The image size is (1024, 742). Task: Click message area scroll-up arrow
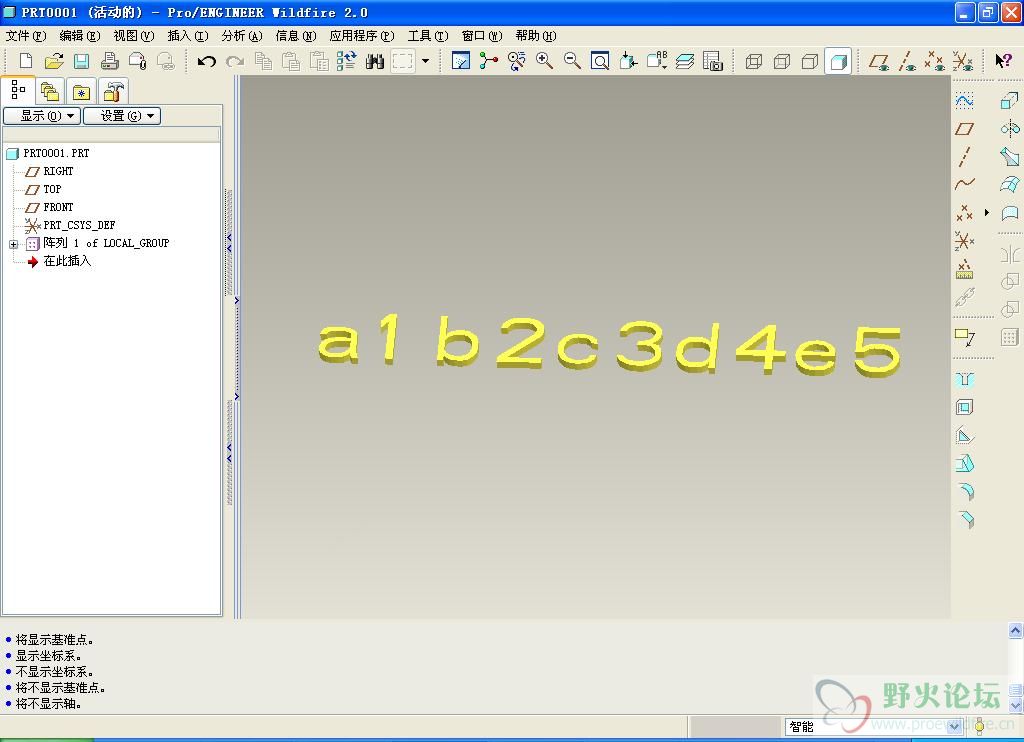pos(1015,630)
